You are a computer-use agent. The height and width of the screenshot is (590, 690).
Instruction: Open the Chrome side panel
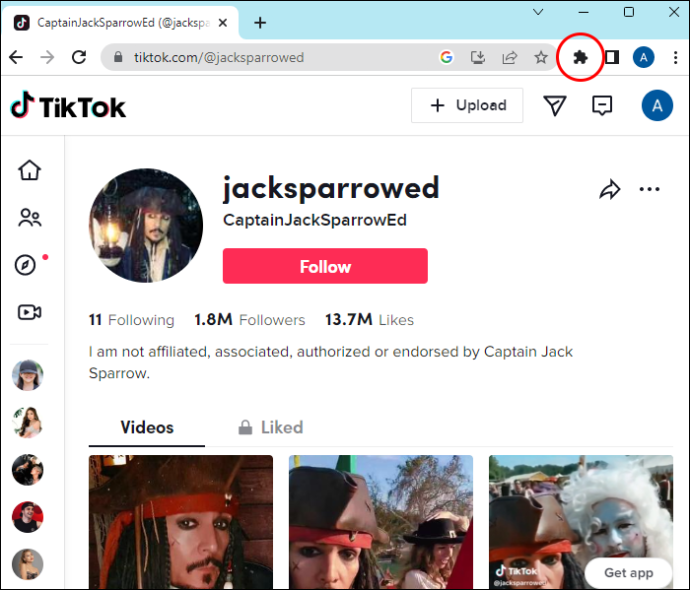(612, 57)
